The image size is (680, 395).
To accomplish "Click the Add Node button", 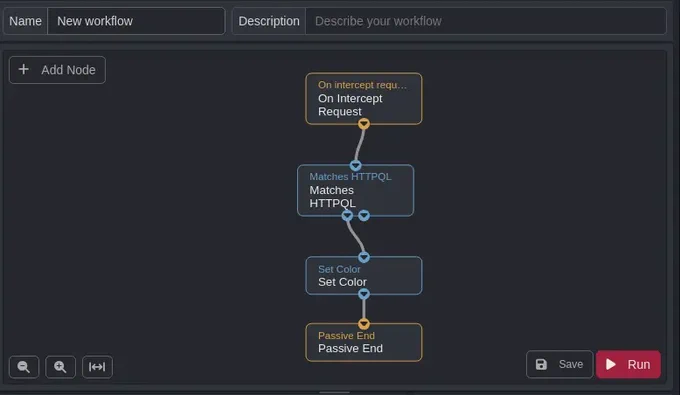I will 57,70.
